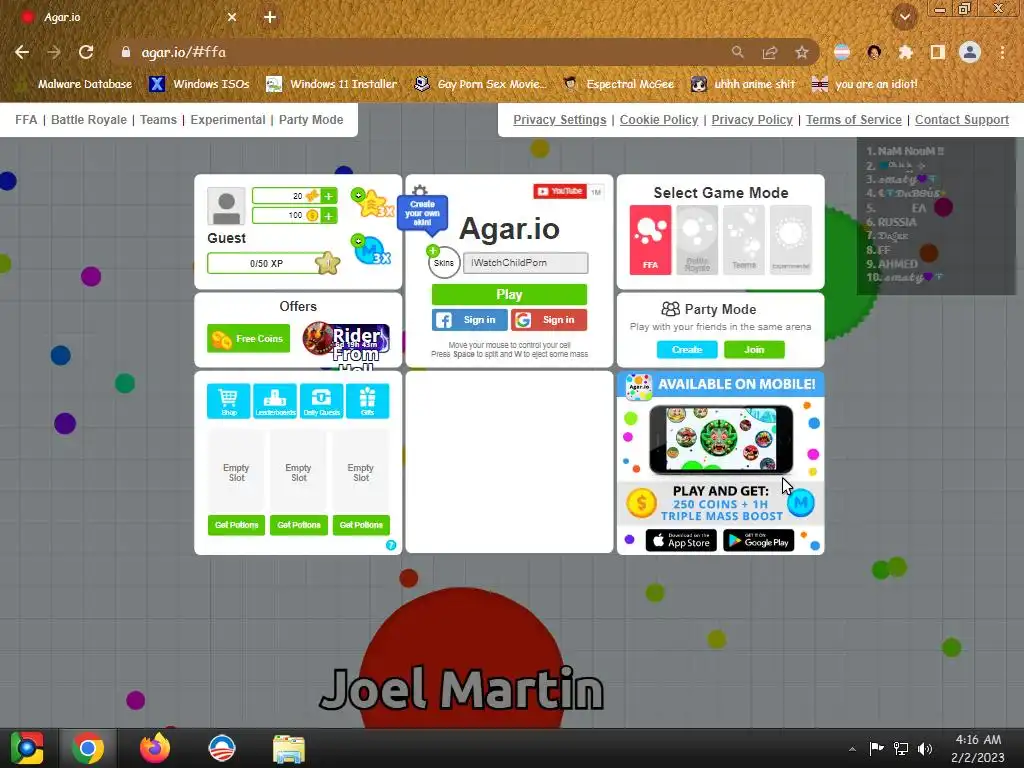Open Terms of Service link

(x=854, y=120)
